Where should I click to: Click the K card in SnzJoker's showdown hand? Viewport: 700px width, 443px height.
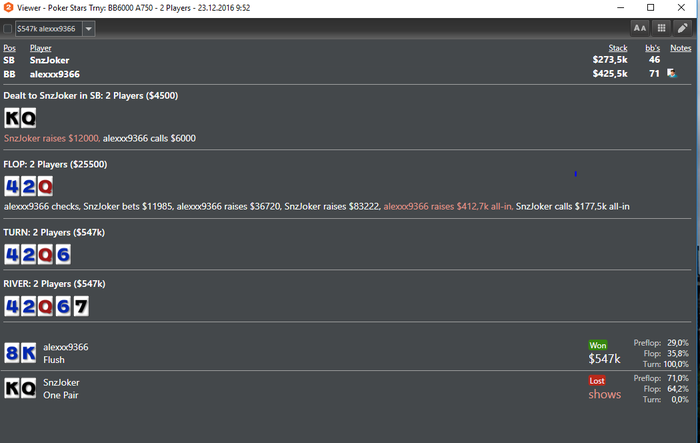point(12,388)
